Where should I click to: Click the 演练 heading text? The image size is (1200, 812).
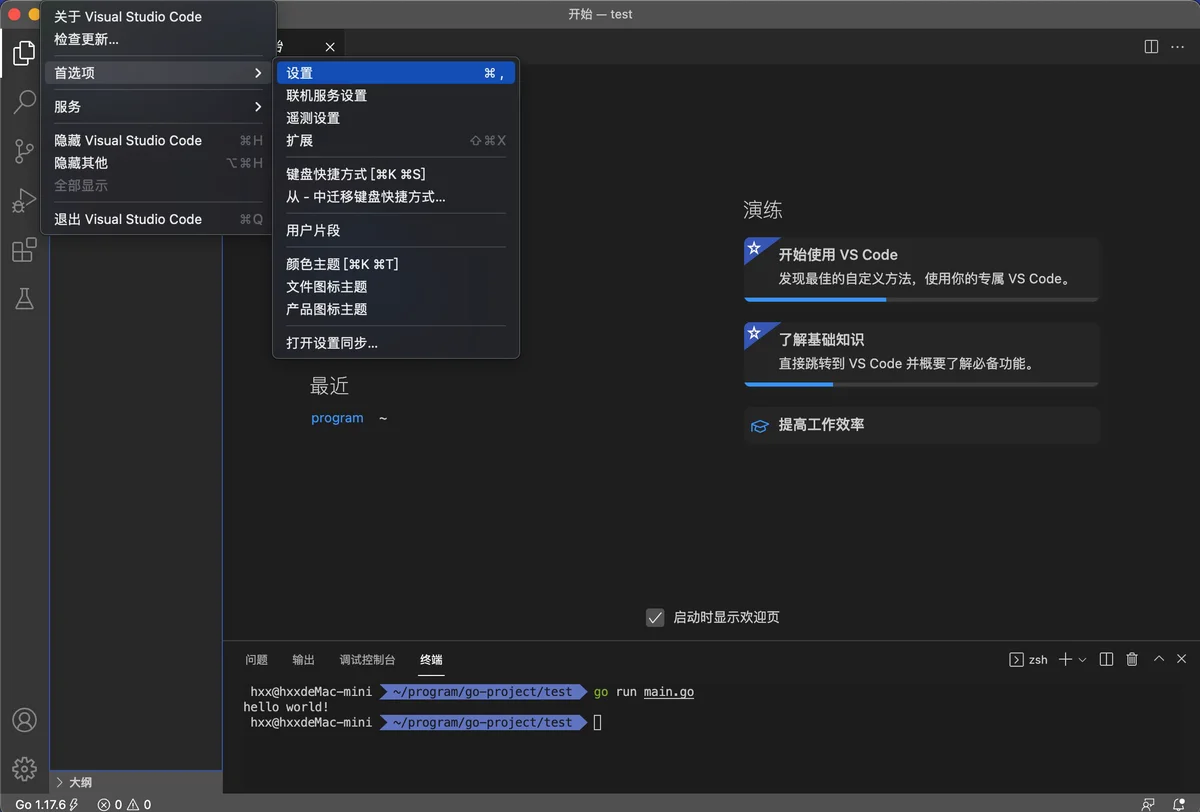(762, 210)
